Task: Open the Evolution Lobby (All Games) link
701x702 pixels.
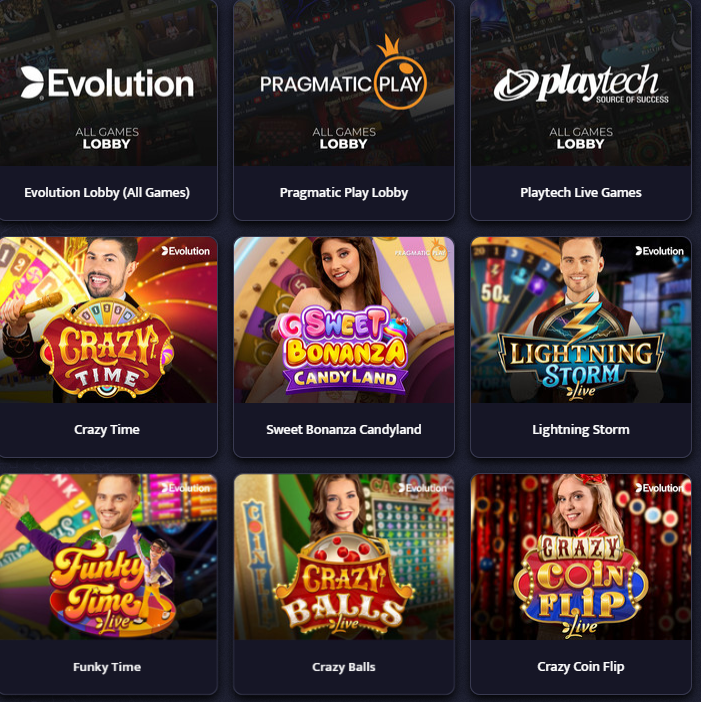Action: coord(107,193)
